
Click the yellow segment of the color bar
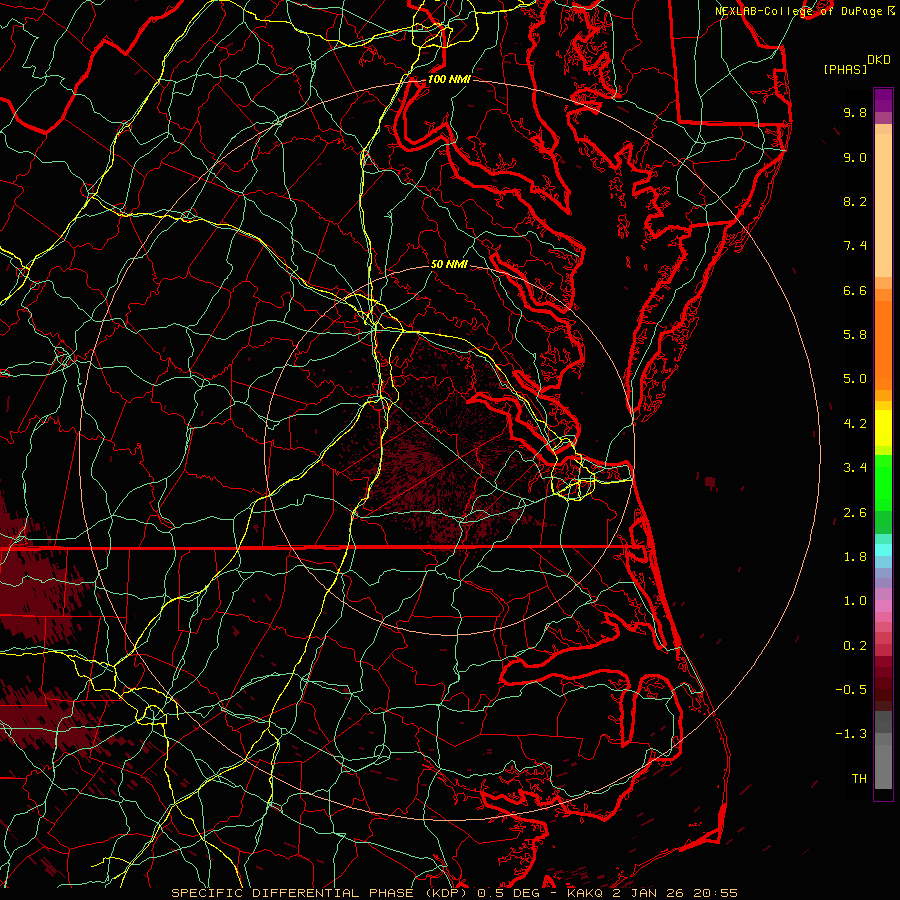tap(883, 428)
